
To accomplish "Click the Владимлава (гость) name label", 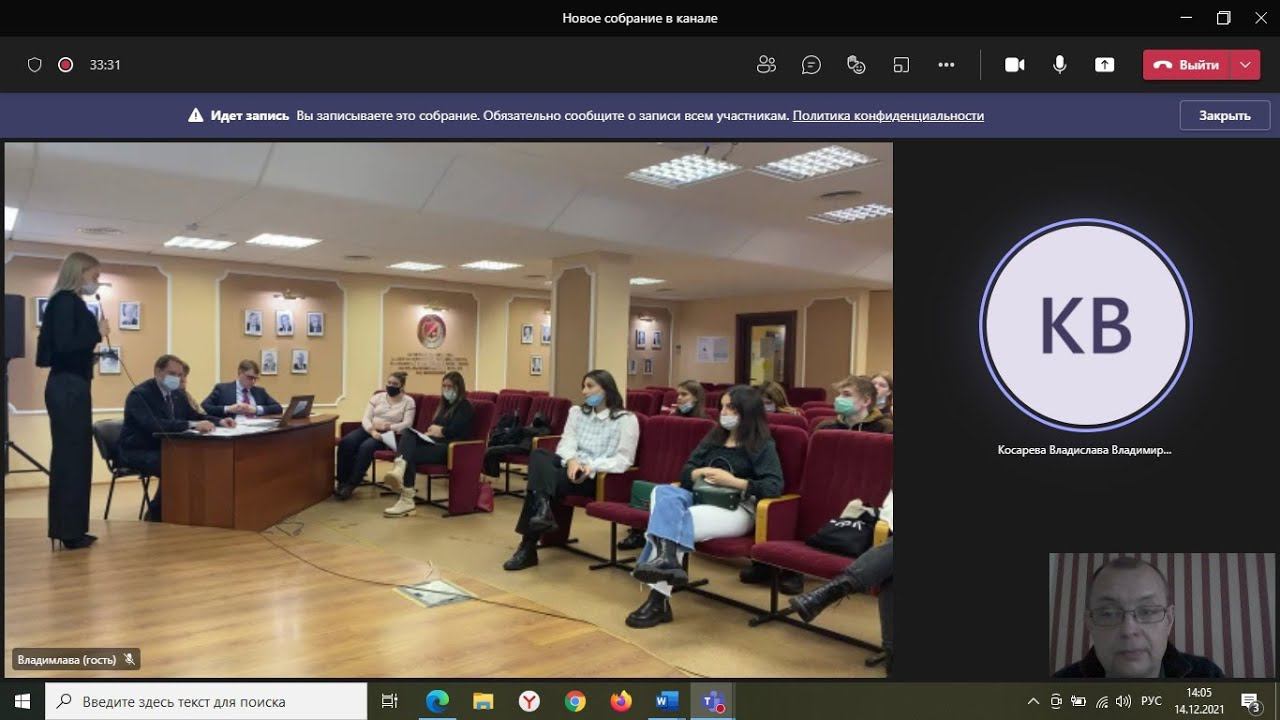I will pyautogui.click(x=67, y=660).
